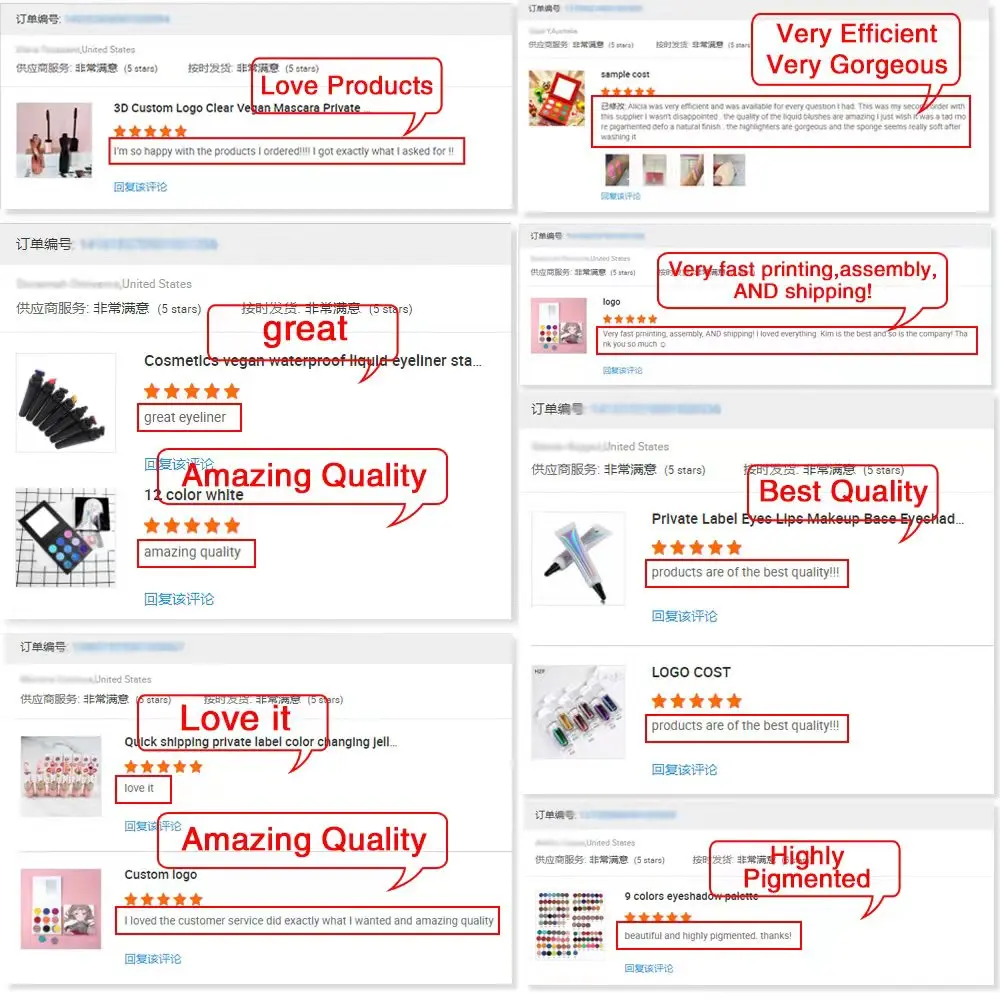Screen dimensions: 1000x1000
Task: View last review photo showing the sponge
Action: pyautogui.click(x=729, y=170)
